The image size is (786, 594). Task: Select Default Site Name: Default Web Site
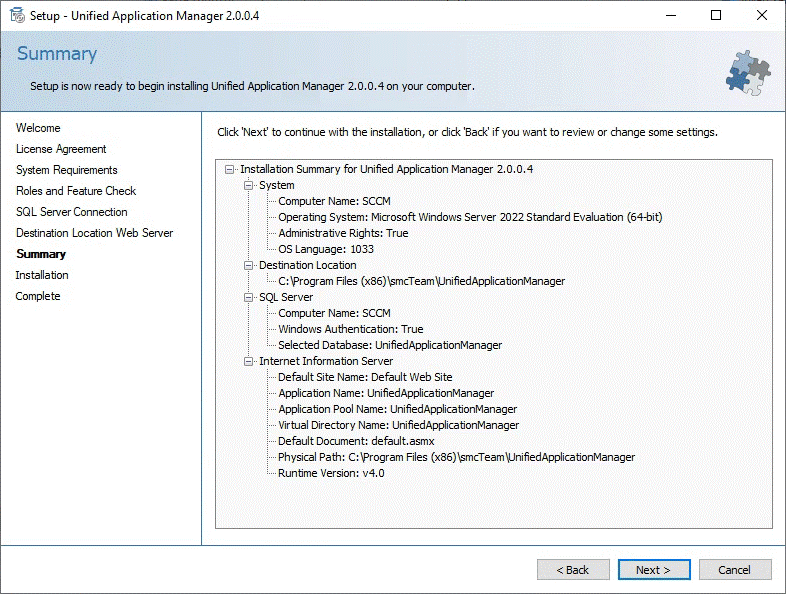[x=365, y=377]
